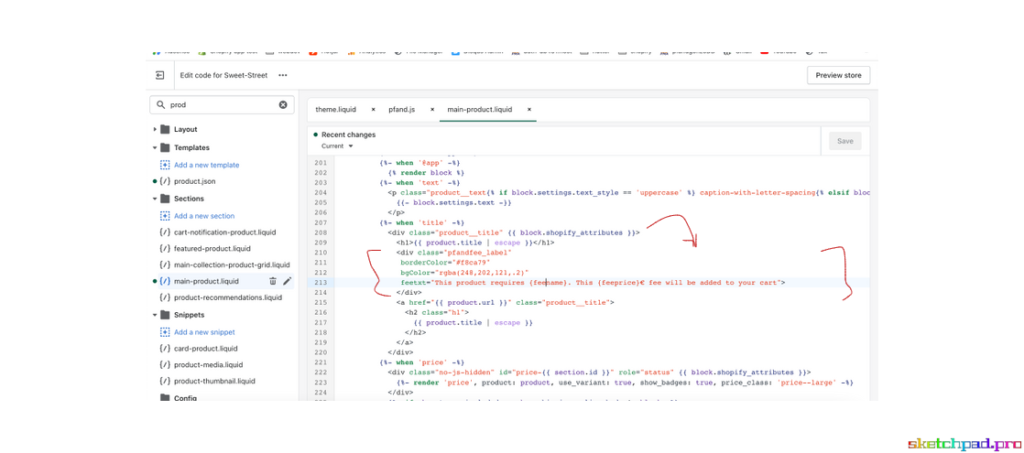Select main-product.liquid in the sidebar

coord(206,281)
